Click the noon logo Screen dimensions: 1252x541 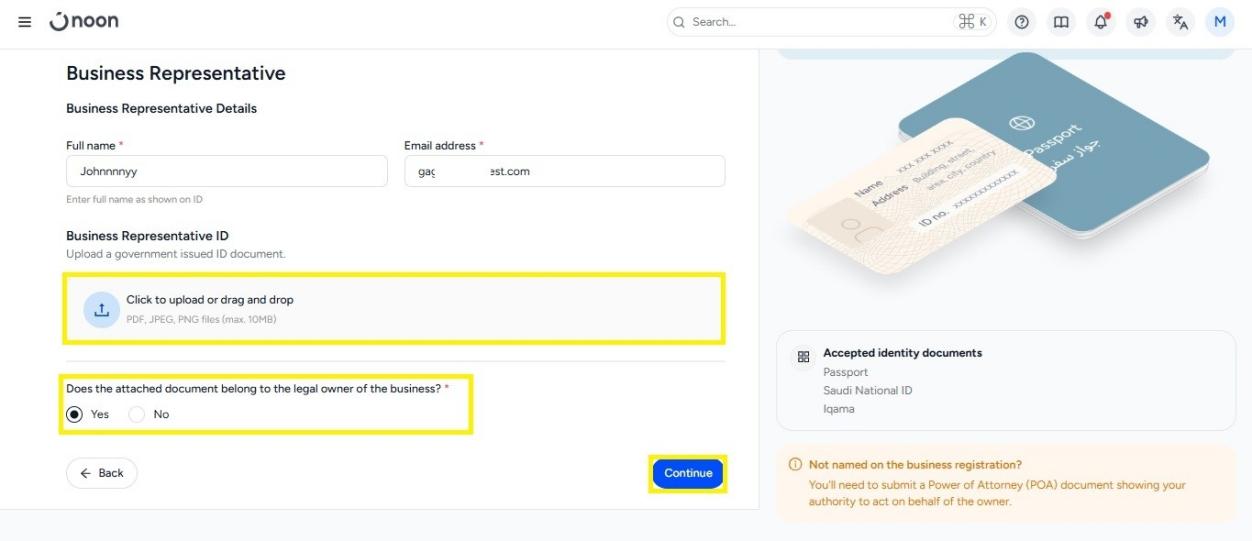(84, 21)
